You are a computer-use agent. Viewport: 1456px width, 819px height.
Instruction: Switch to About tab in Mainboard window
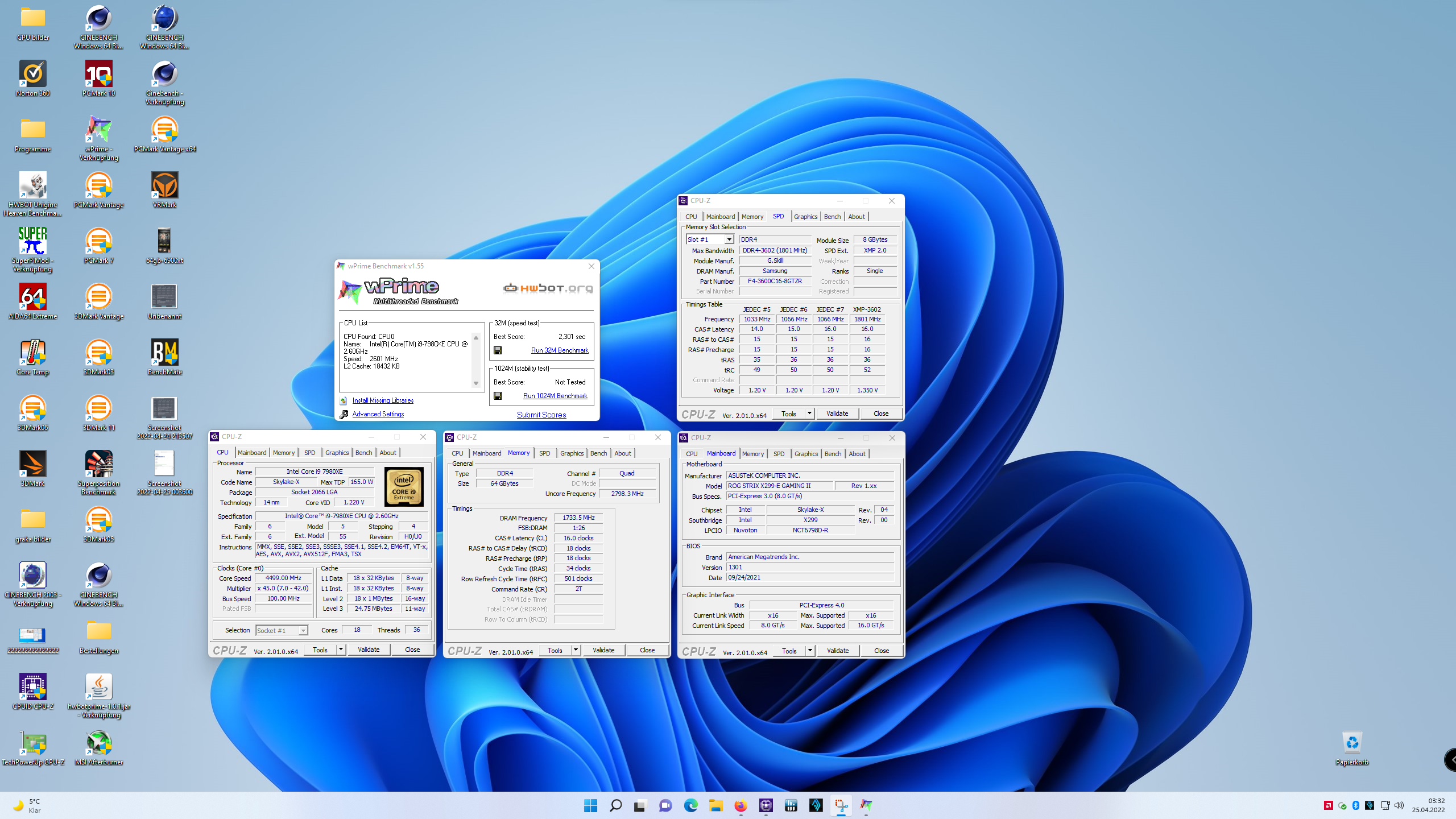[x=857, y=454]
